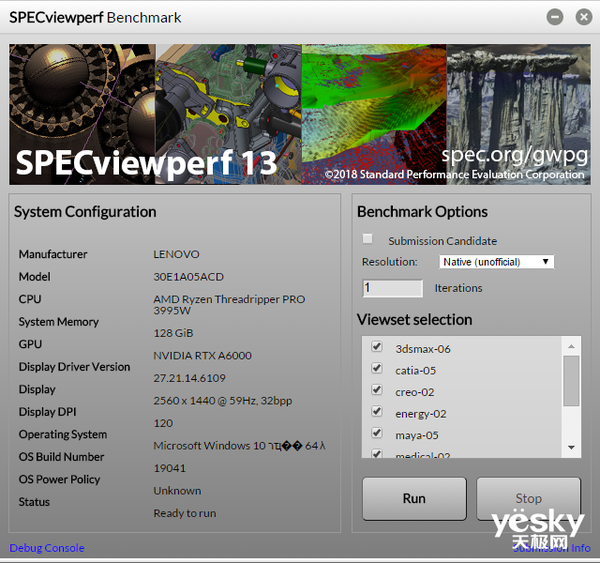Click the viewset list scroll-down arrow

tap(571, 448)
